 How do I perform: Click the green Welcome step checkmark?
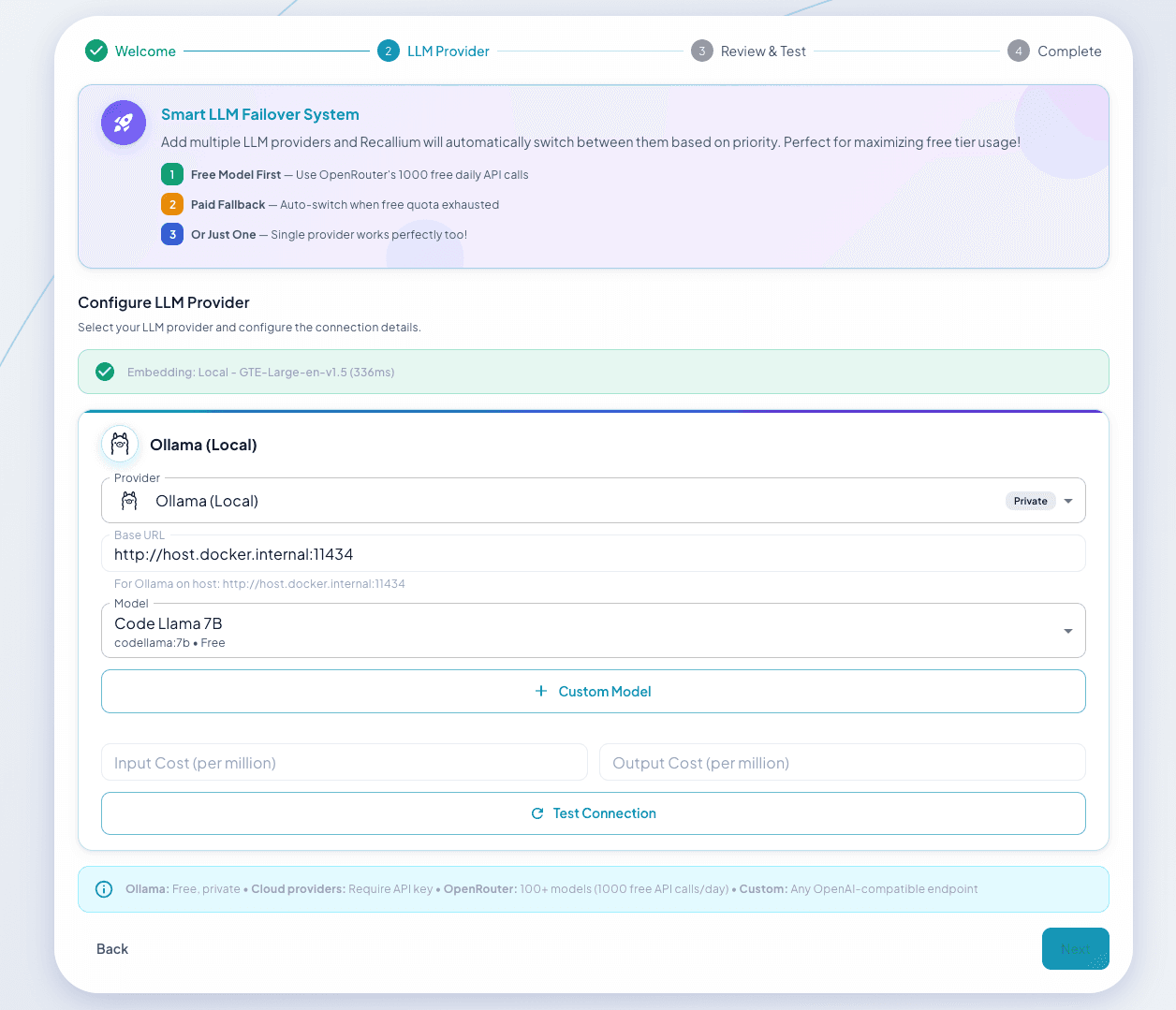pos(96,51)
